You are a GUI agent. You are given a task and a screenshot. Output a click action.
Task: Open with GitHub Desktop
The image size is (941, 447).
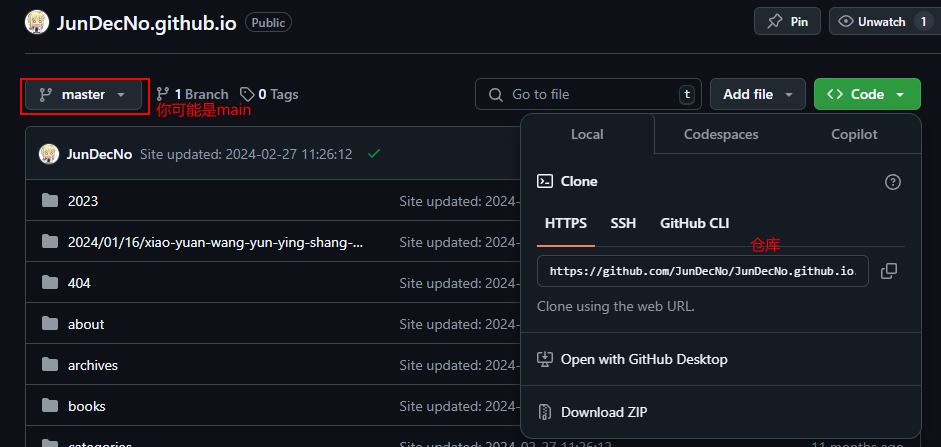tap(644, 359)
